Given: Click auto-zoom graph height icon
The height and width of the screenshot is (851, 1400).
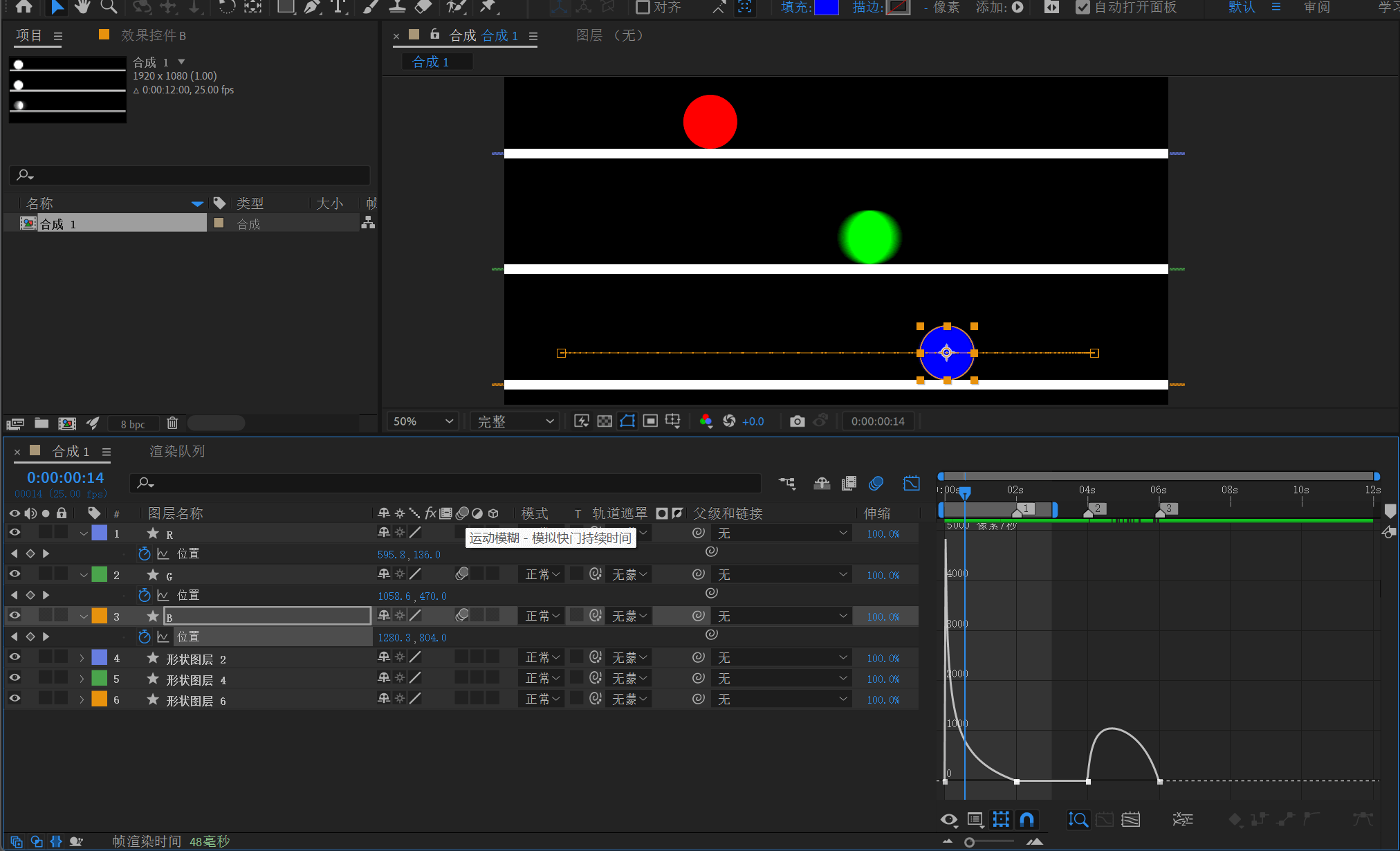Looking at the screenshot, I should point(1078,820).
